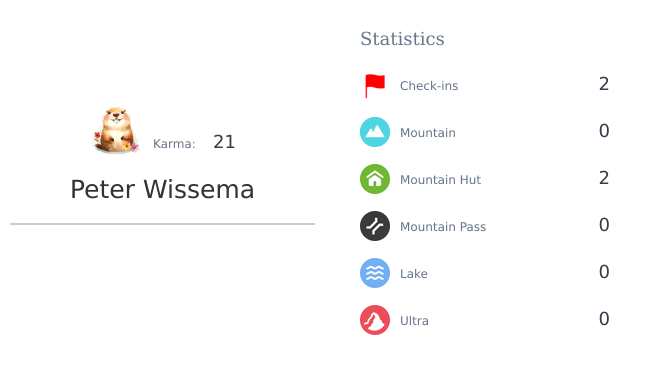Open the Check-ins label
Screen dimensions: 650x385
(x=429, y=86)
